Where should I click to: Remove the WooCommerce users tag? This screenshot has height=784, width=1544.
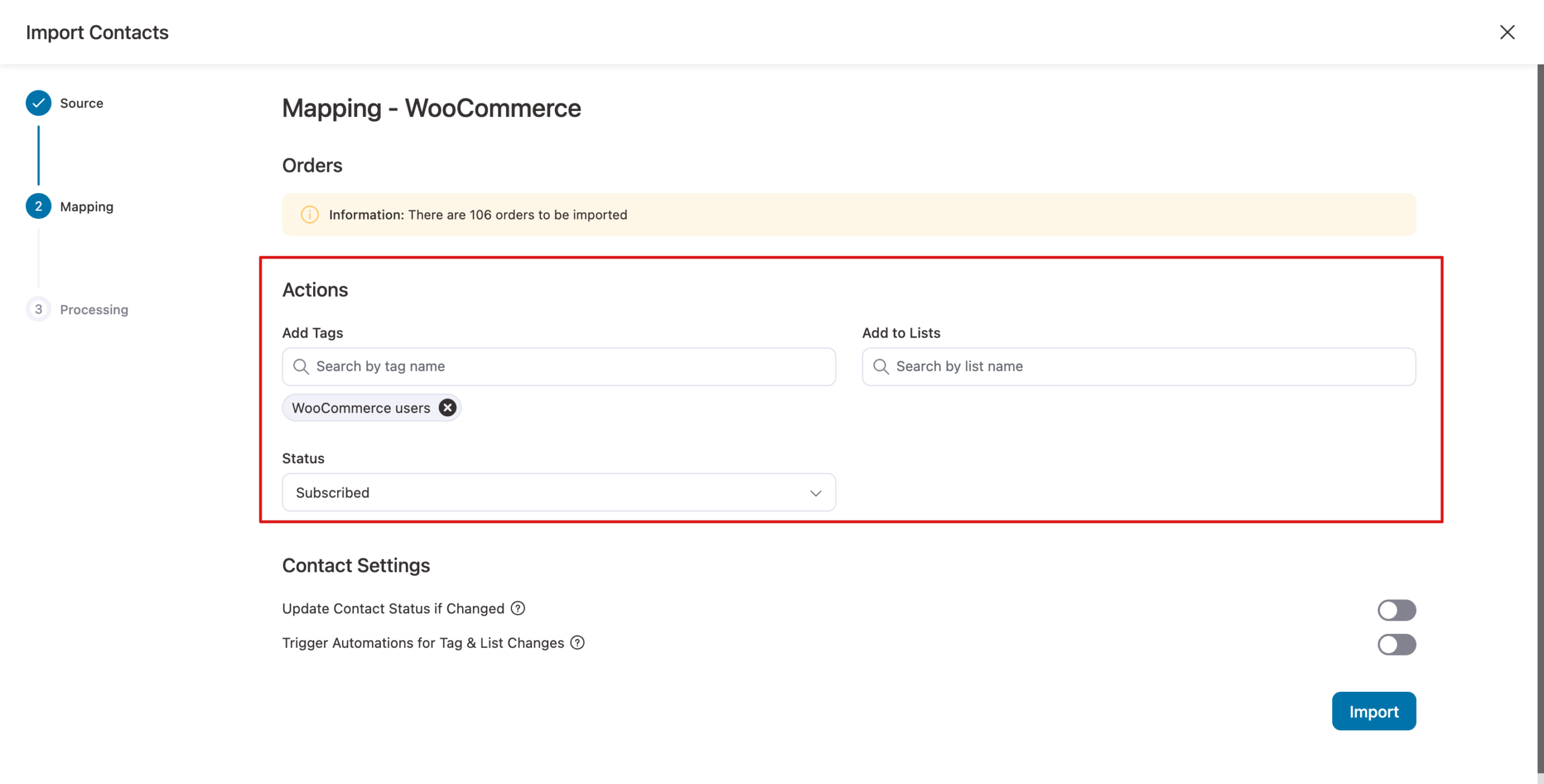[447, 408]
